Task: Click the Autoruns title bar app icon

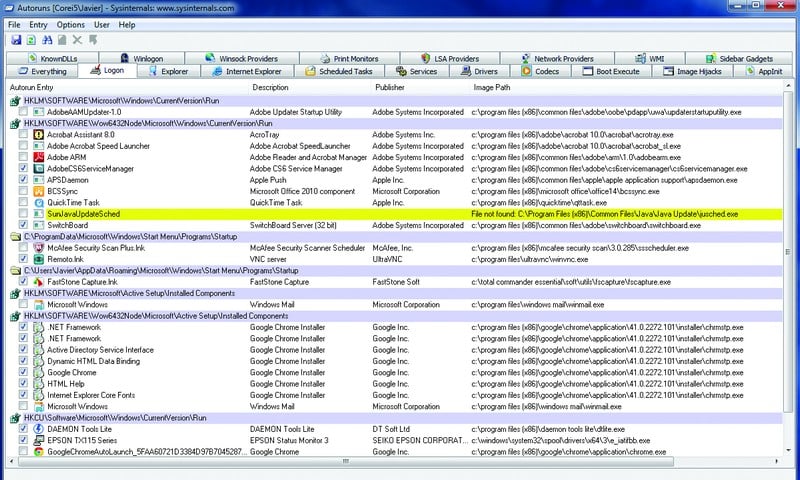Action: click(x=8, y=8)
